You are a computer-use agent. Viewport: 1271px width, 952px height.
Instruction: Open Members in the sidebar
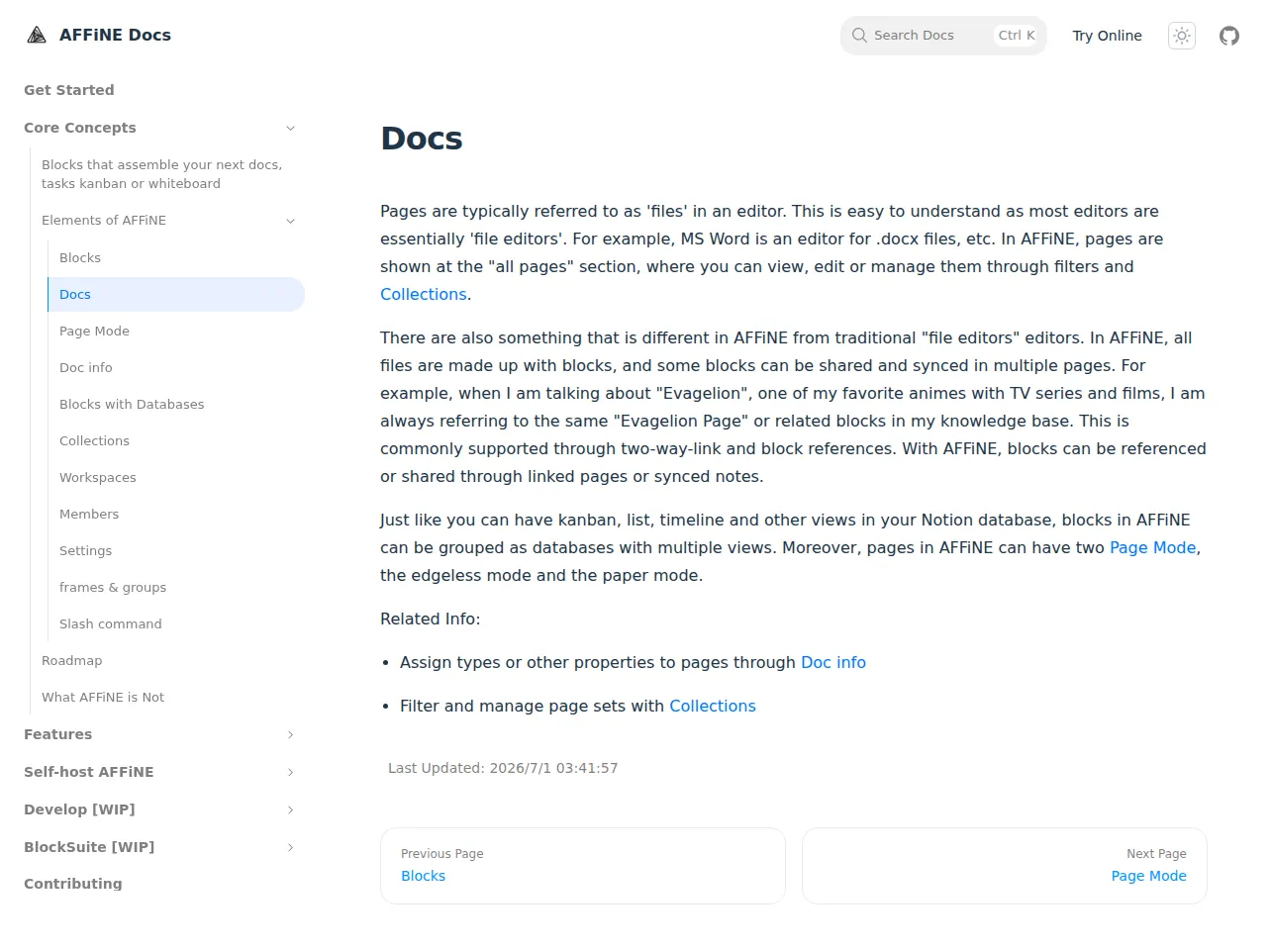point(89,514)
